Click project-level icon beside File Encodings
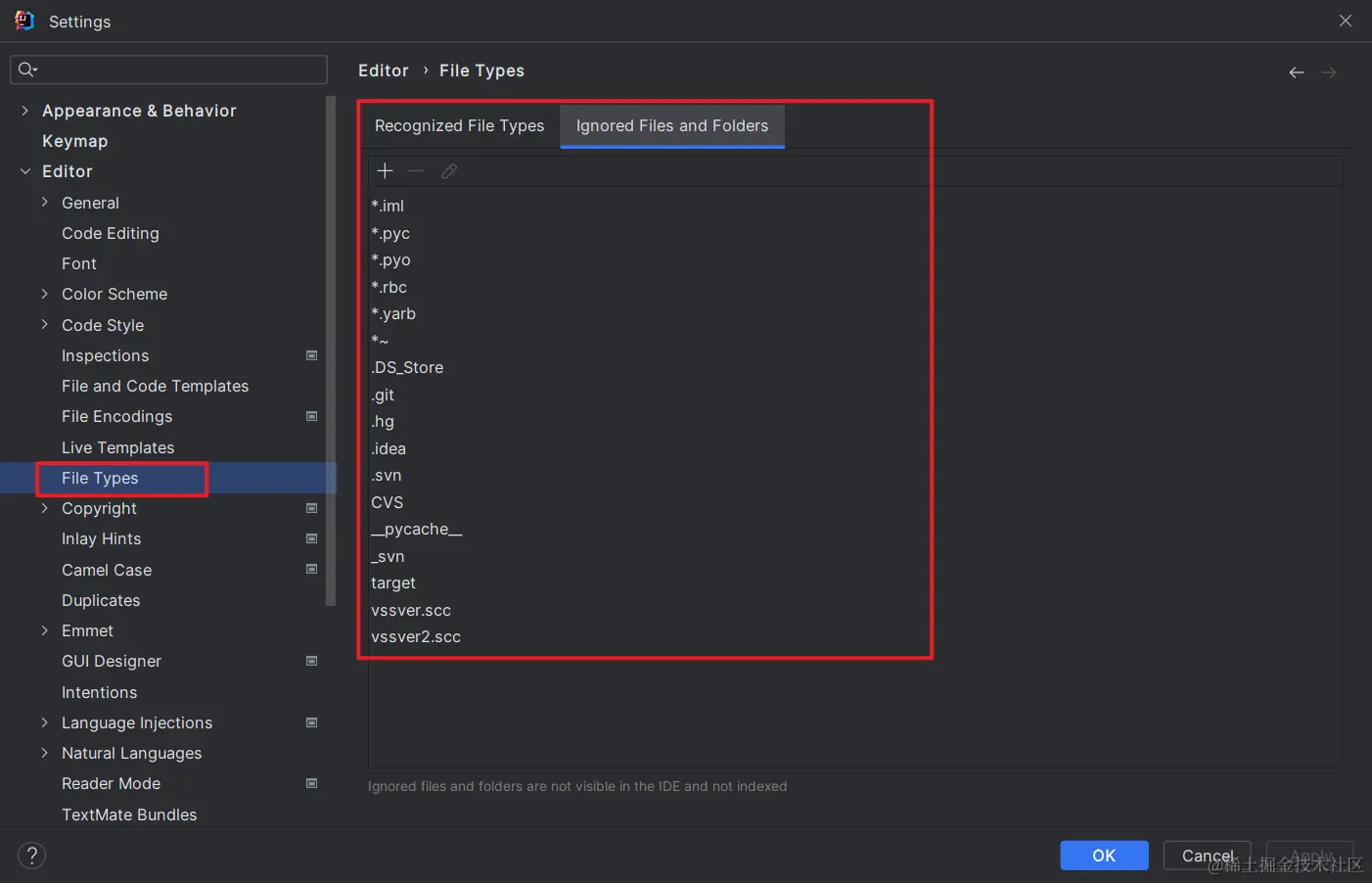The height and width of the screenshot is (883, 1372). pos(312,416)
